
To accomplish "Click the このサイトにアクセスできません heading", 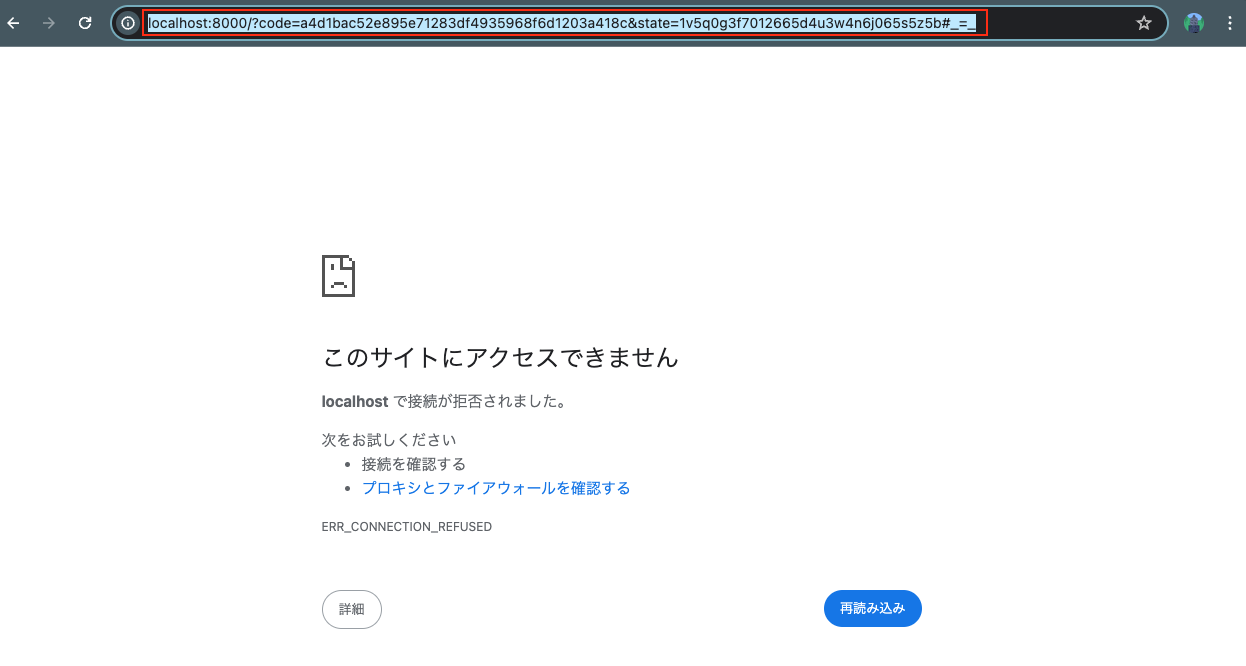I will [499, 358].
